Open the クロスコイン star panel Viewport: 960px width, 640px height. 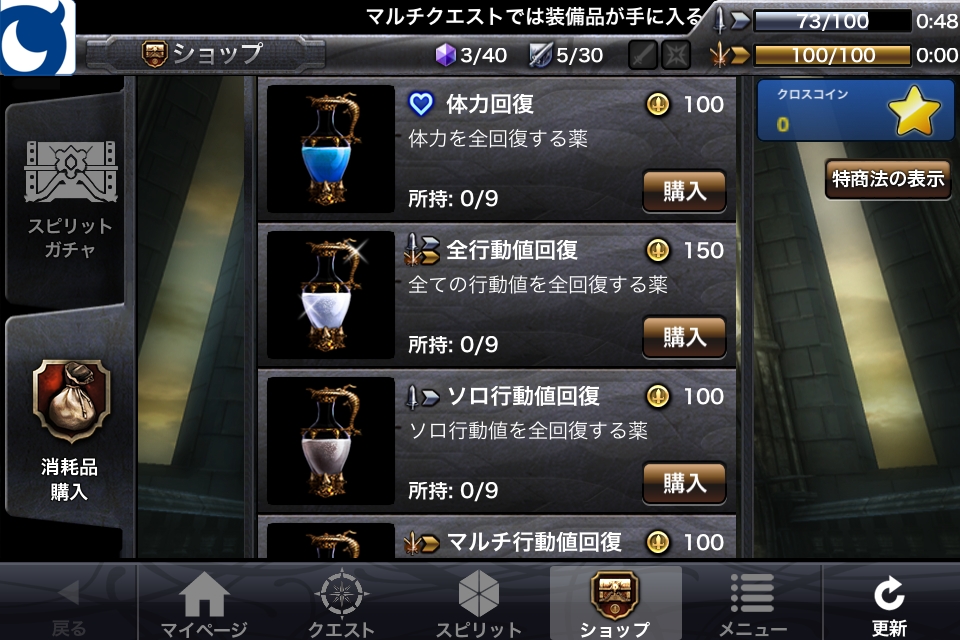[855, 111]
